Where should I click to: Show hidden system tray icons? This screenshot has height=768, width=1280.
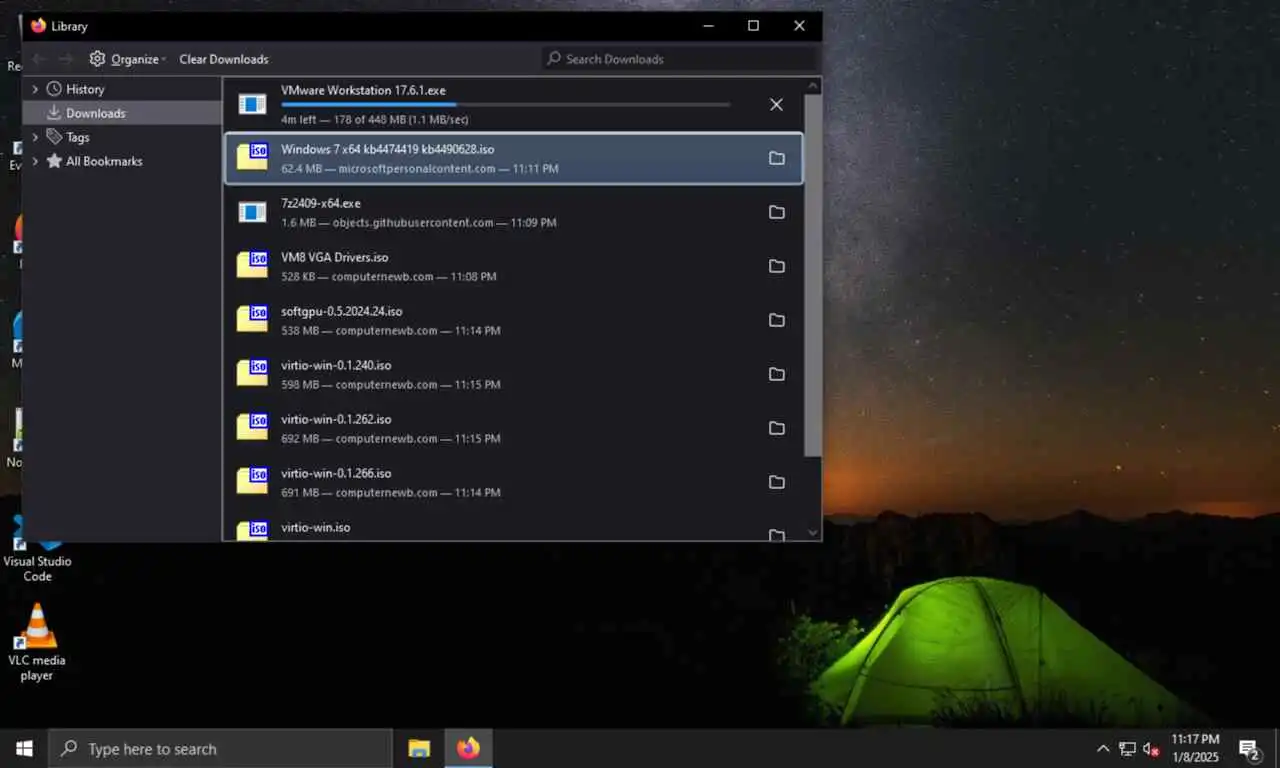(1103, 748)
